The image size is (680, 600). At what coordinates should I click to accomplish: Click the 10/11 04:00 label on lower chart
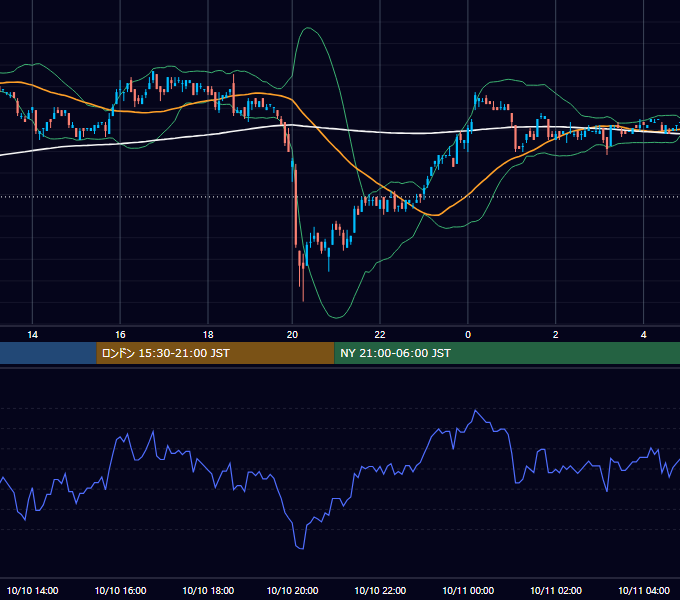[644, 590]
